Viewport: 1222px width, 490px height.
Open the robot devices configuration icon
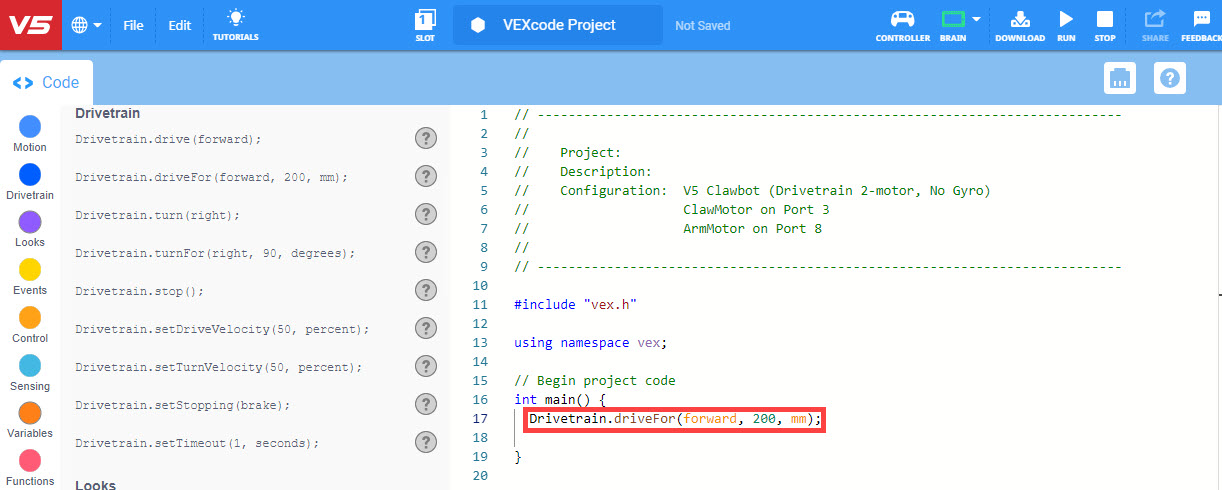click(x=1119, y=78)
